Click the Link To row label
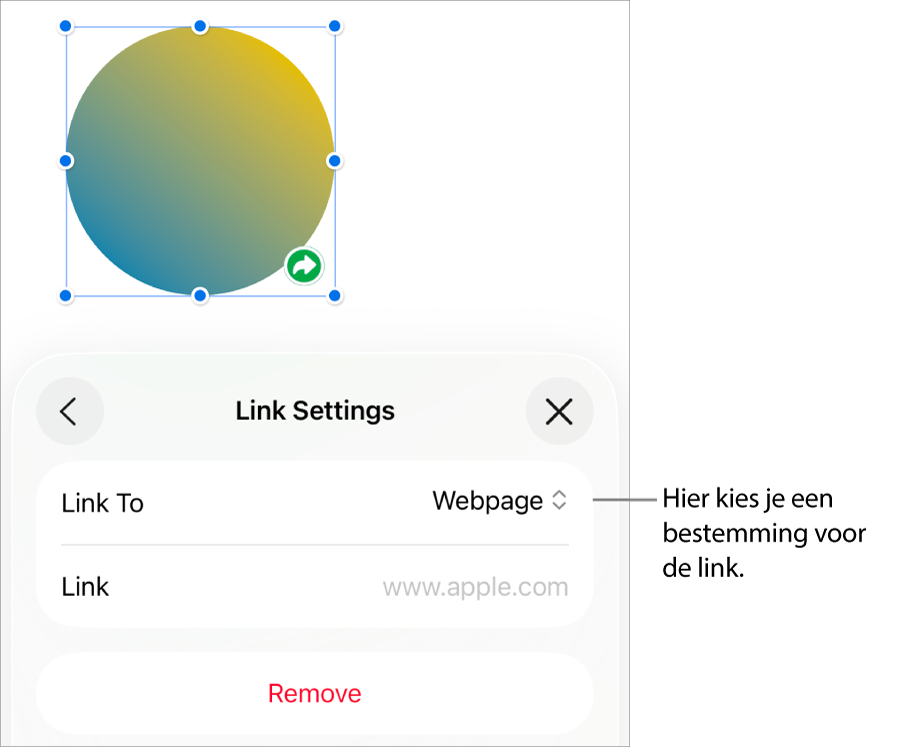Image resolution: width=902 pixels, height=748 pixels. click(102, 503)
